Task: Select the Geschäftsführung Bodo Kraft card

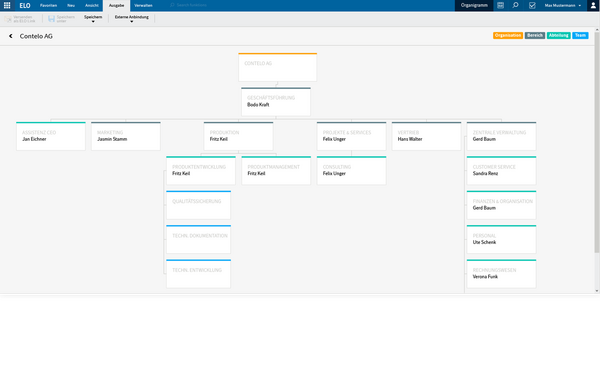Action: pos(276,102)
